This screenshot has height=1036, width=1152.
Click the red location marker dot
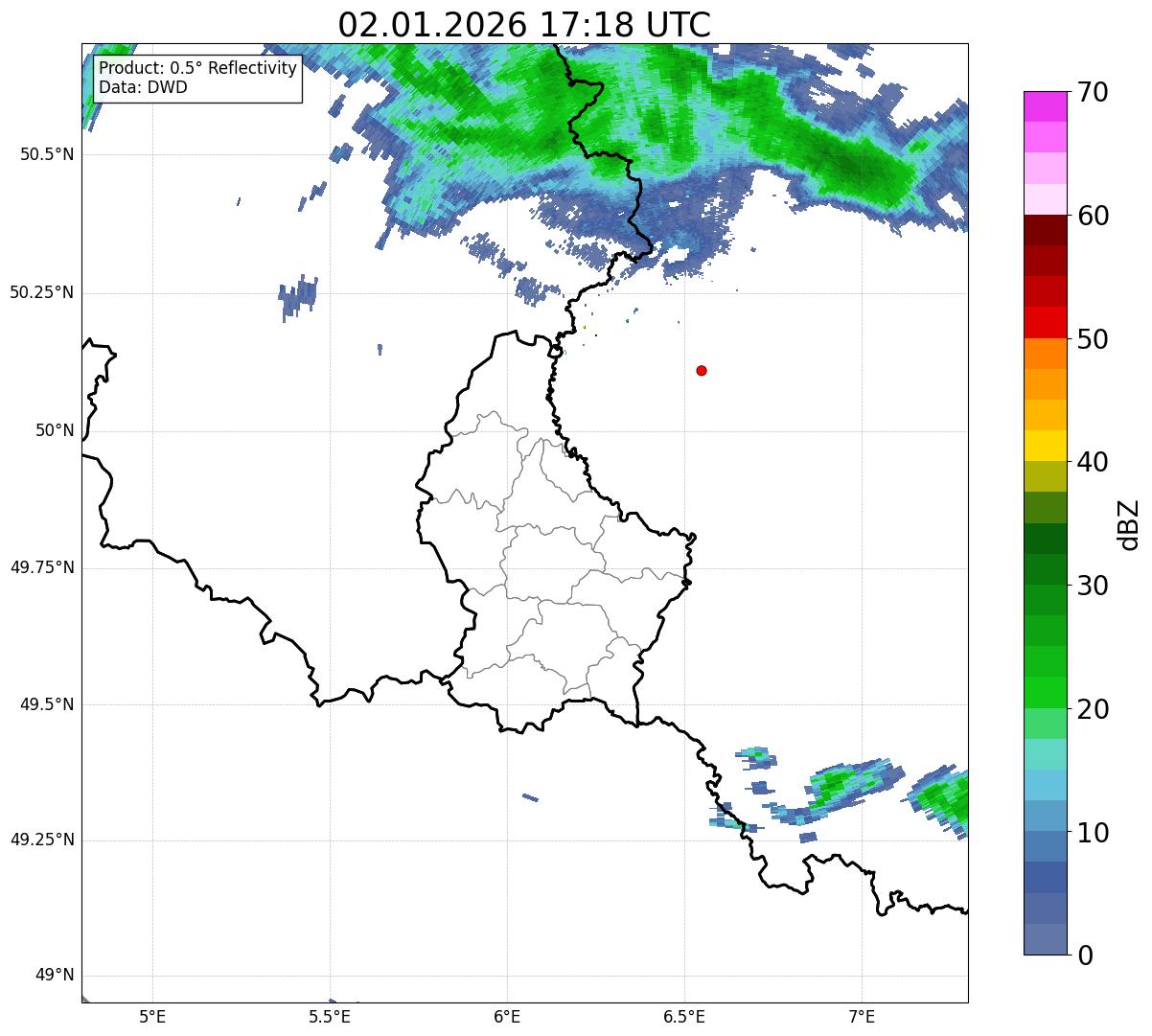(x=702, y=370)
